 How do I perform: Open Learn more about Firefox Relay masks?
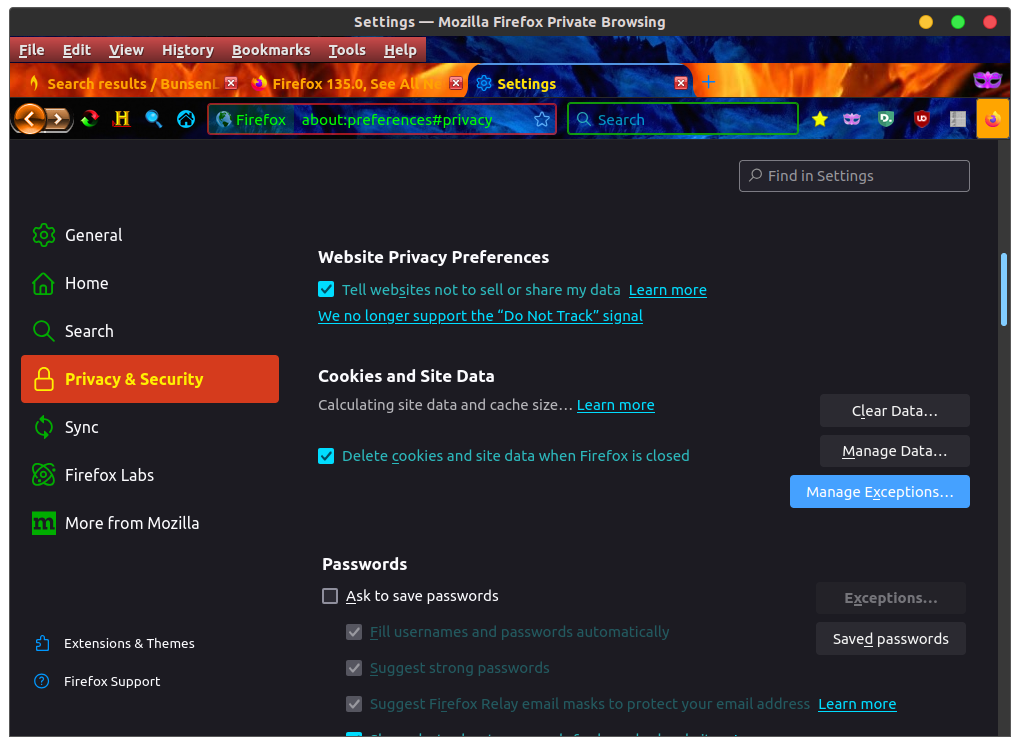pyautogui.click(x=857, y=704)
